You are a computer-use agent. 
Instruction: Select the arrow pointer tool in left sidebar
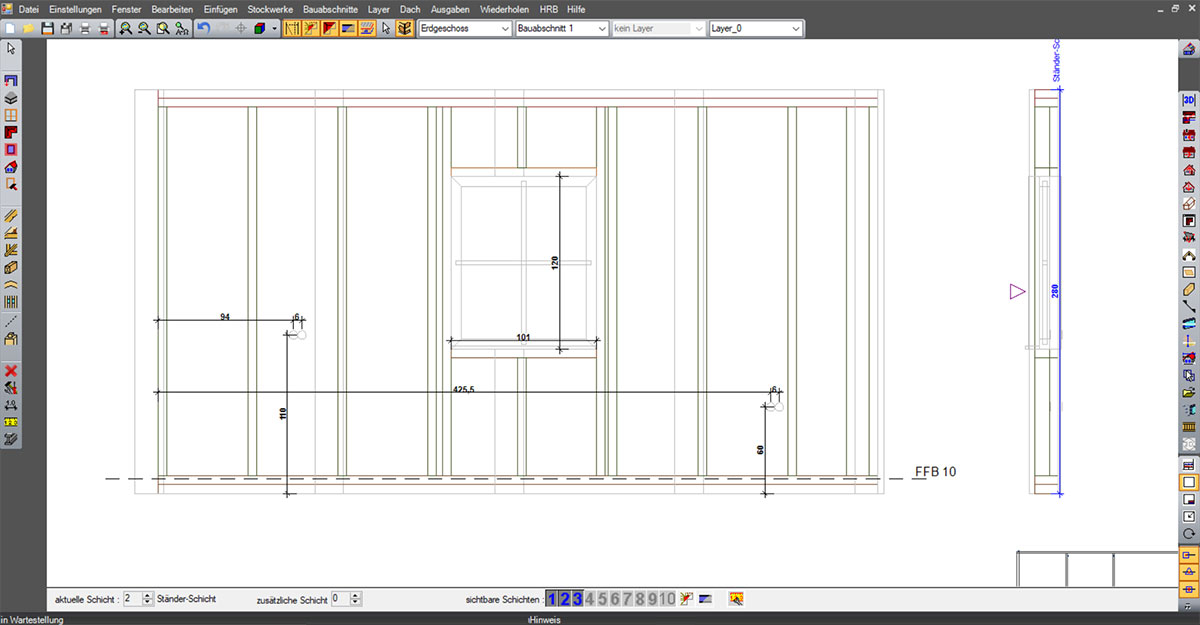11,48
